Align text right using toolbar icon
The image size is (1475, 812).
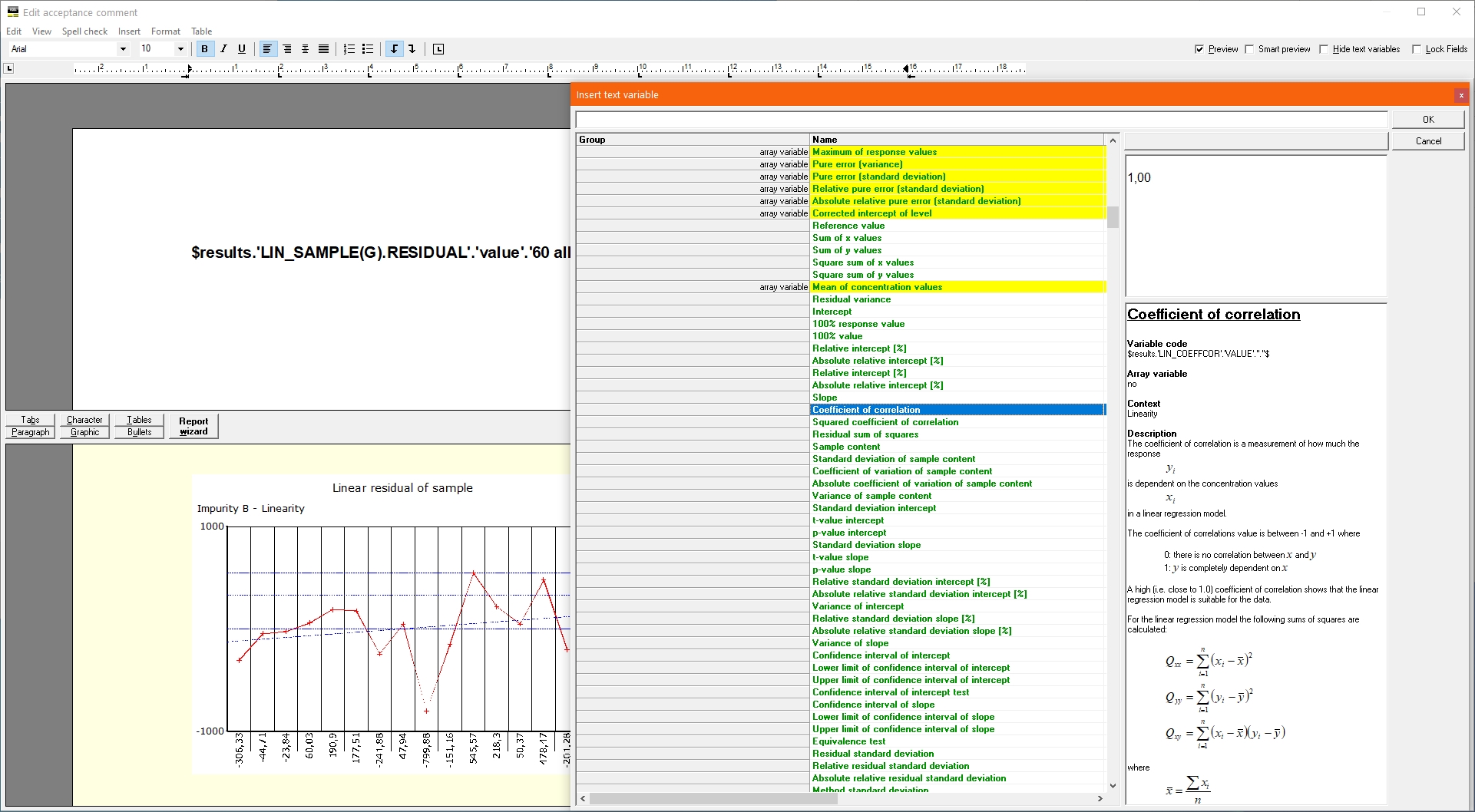click(287, 49)
